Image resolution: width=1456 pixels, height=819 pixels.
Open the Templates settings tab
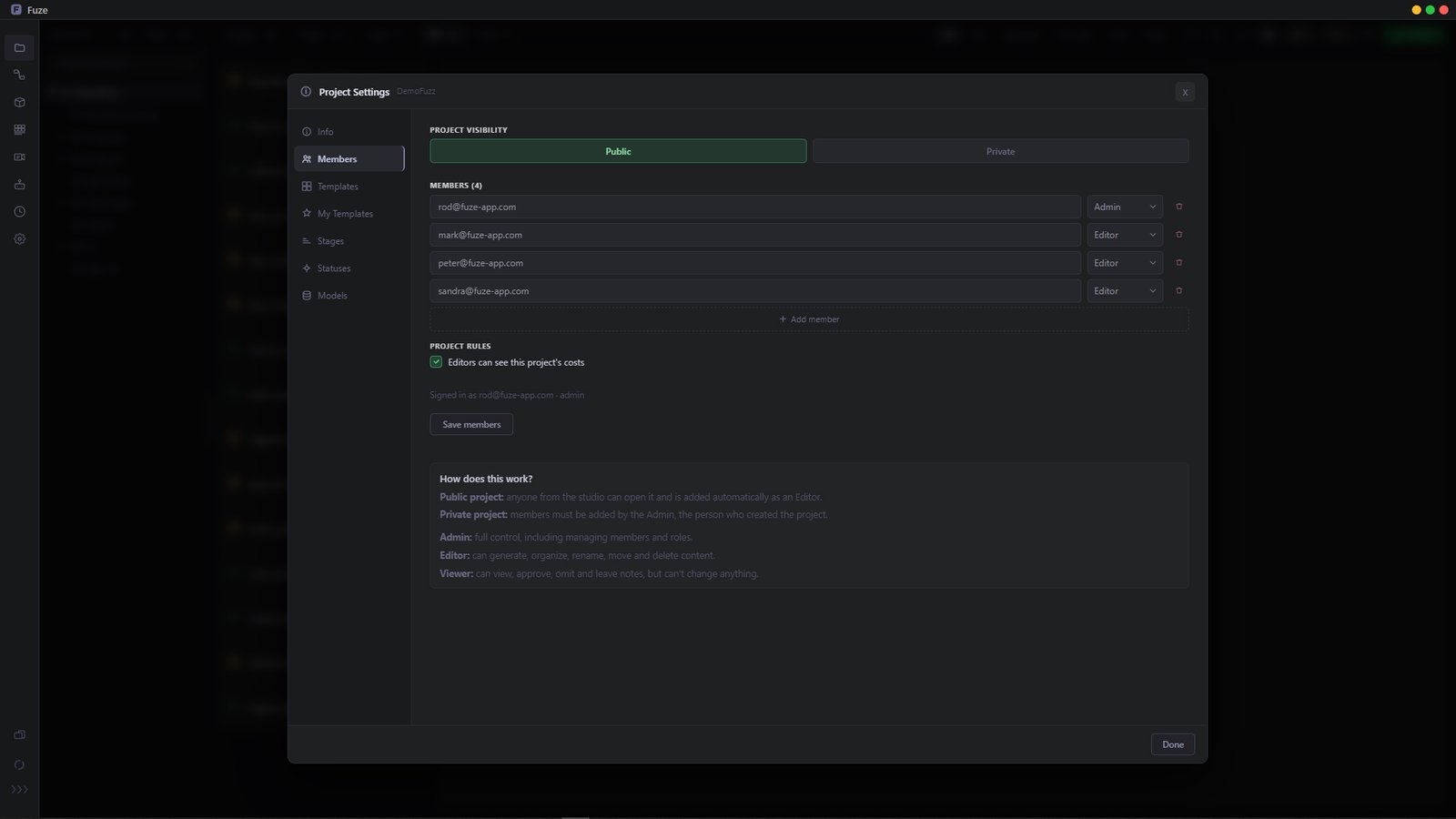pos(349,187)
